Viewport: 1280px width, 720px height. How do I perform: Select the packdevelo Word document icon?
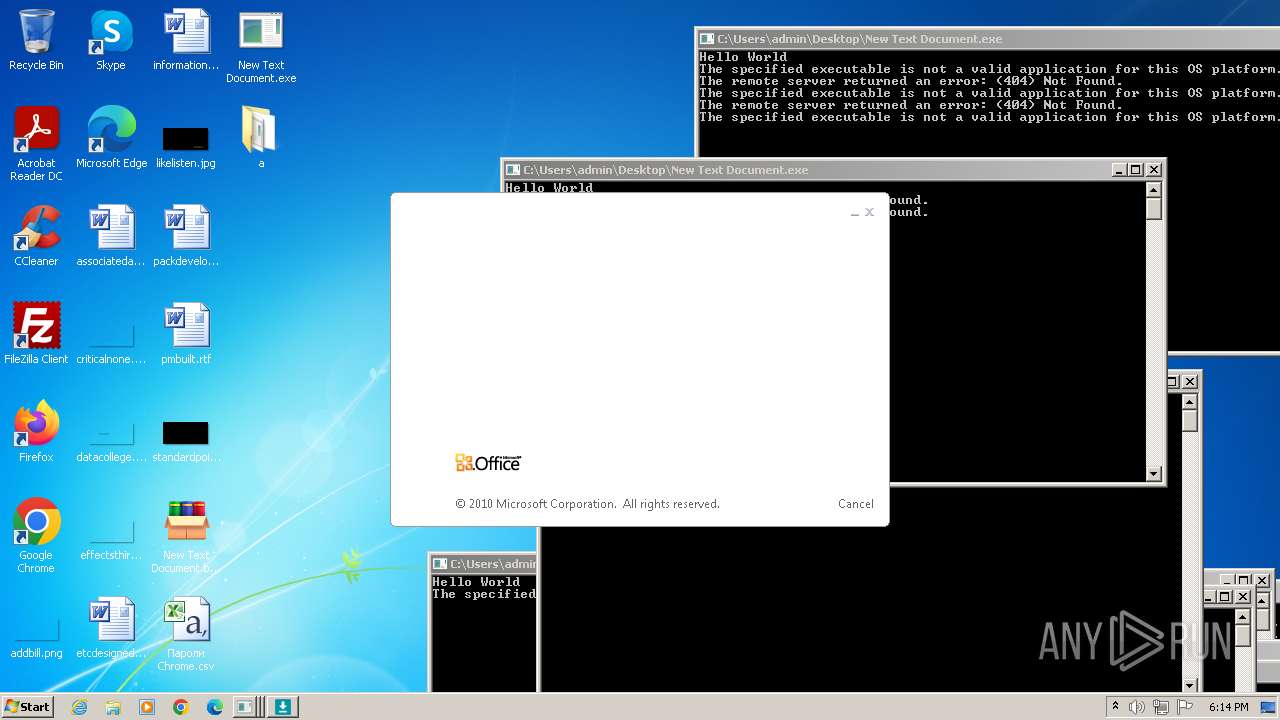tap(186, 237)
